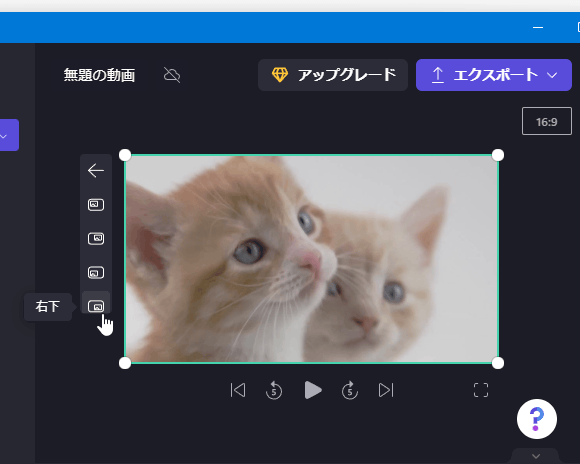Select the top-left picture-in-picture position
The width and height of the screenshot is (580, 464).
click(96, 205)
